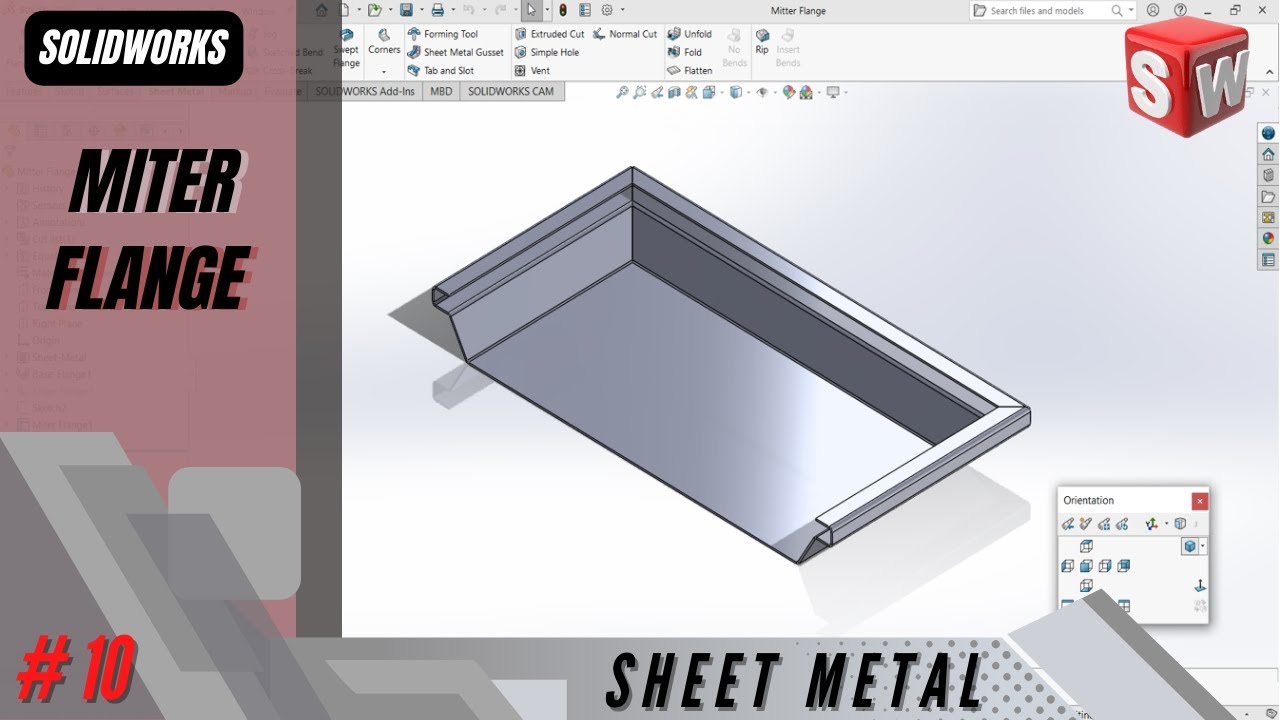This screenshot has width=1280, height=720.
Task: Open the Help question mark icon
Action: point(1180,10)
